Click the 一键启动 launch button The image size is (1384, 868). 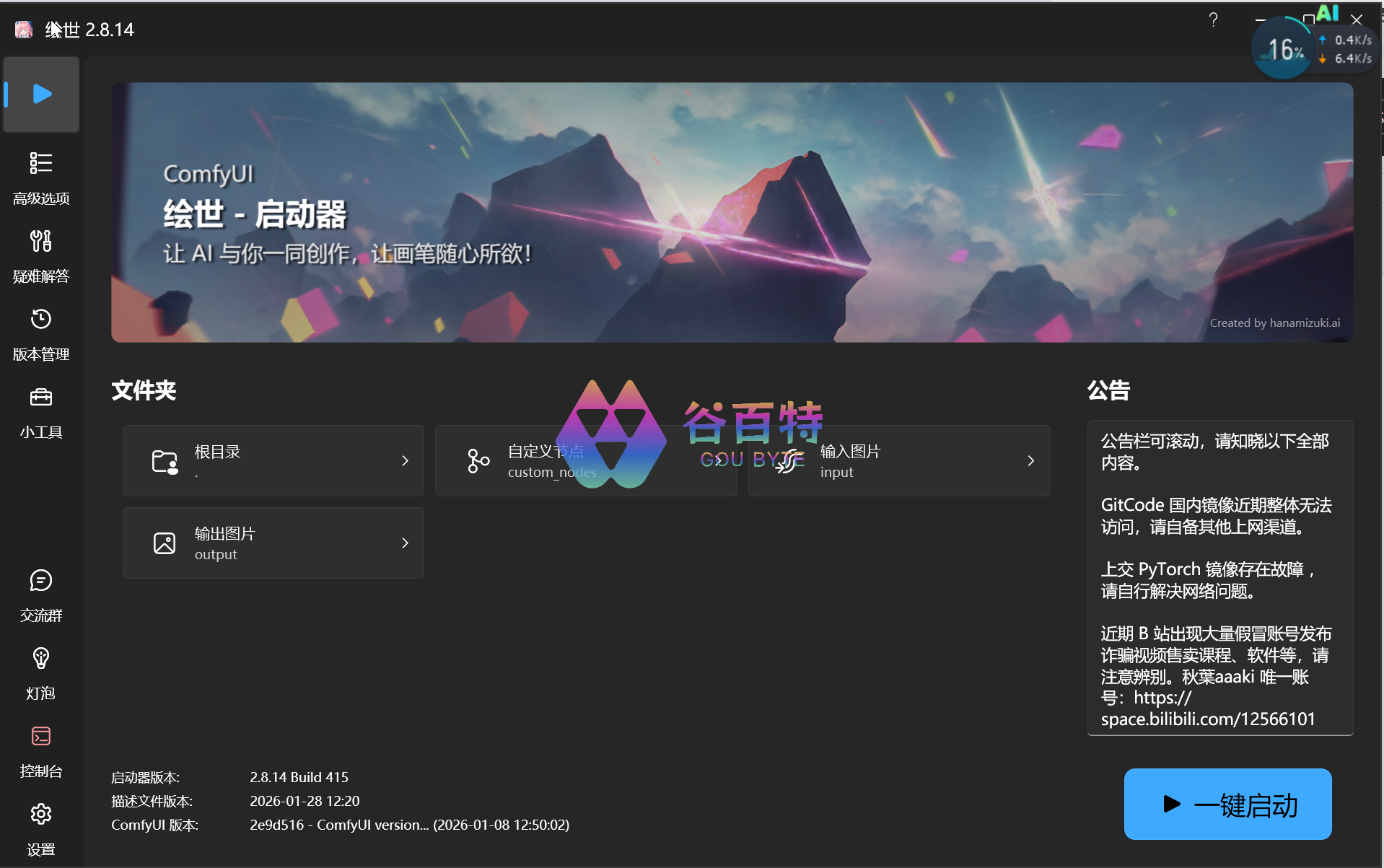coord(1227,804)
